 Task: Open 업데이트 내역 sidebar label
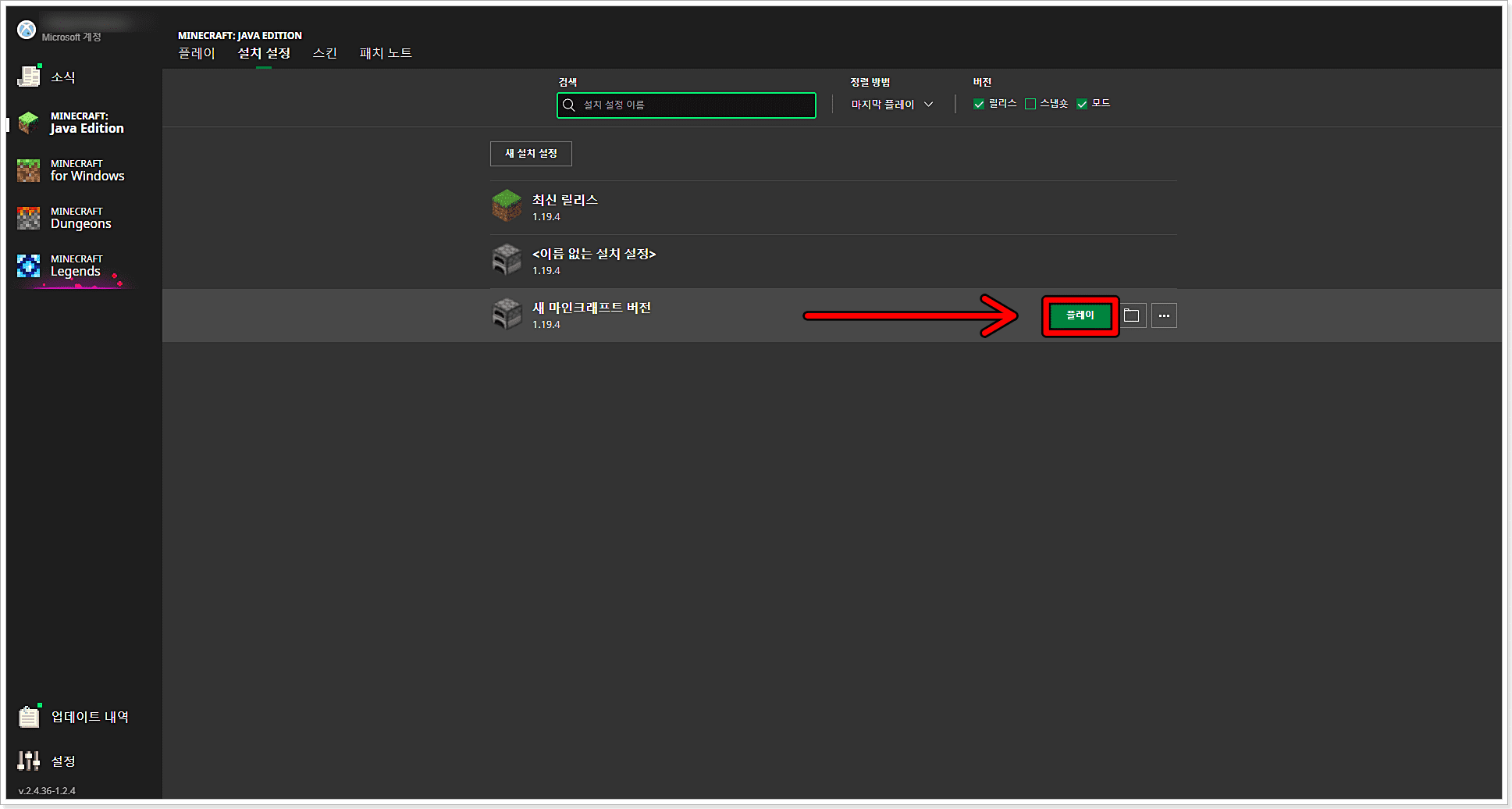coord(90,717)
